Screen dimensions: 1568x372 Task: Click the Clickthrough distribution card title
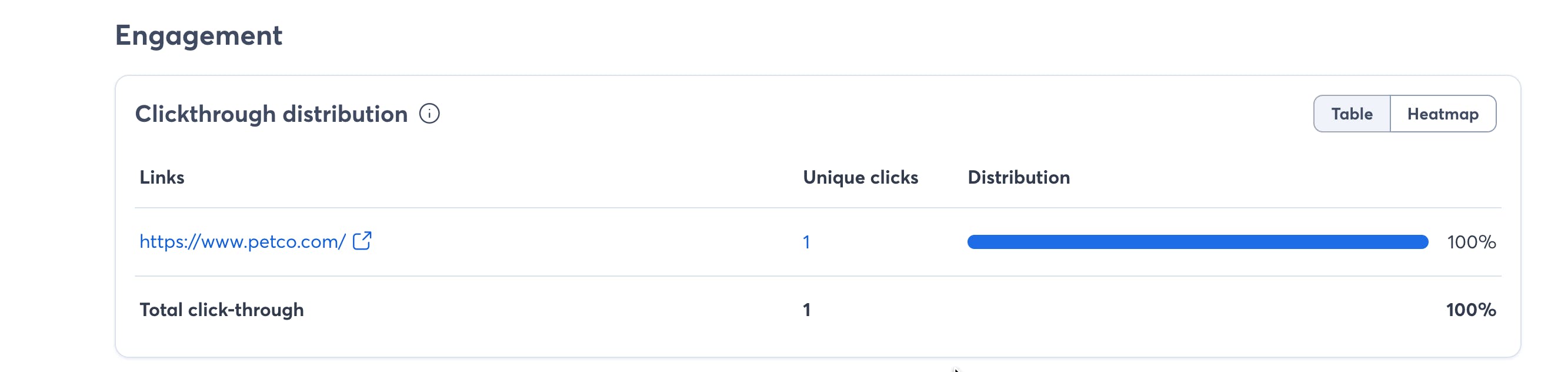pos(271,114)
